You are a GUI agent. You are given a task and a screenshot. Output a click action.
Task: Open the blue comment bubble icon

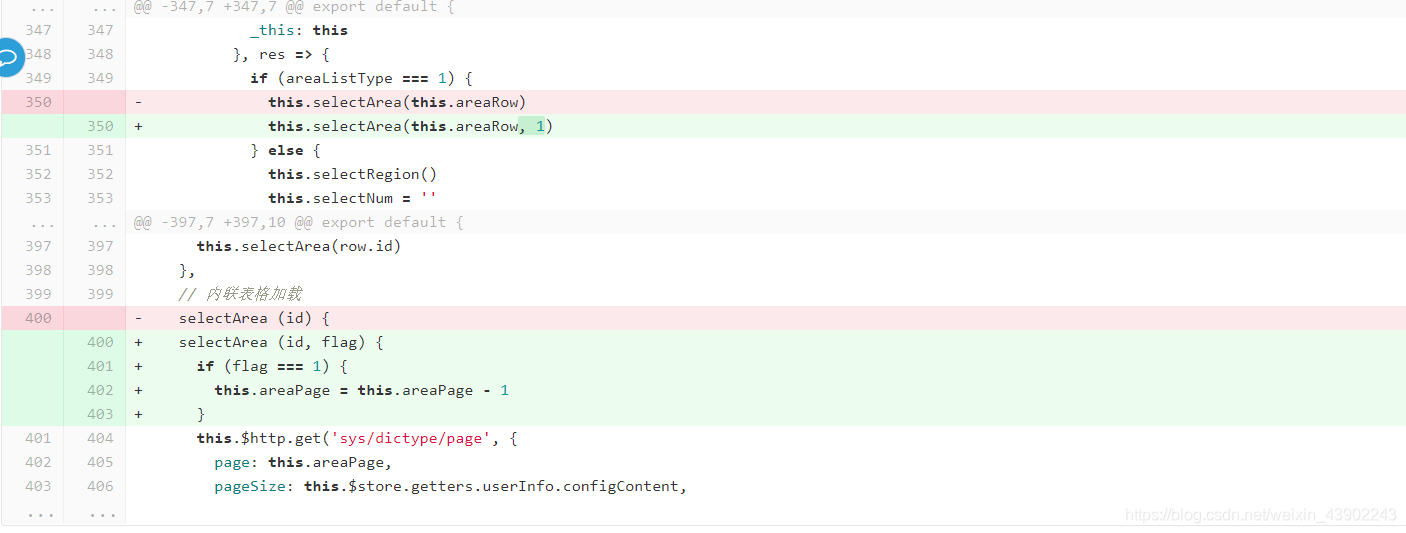click(x=8, y=57)
